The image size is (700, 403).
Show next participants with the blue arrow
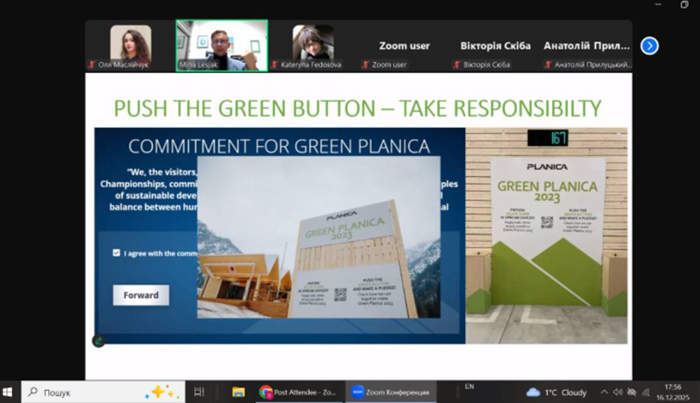click(649, 45)
